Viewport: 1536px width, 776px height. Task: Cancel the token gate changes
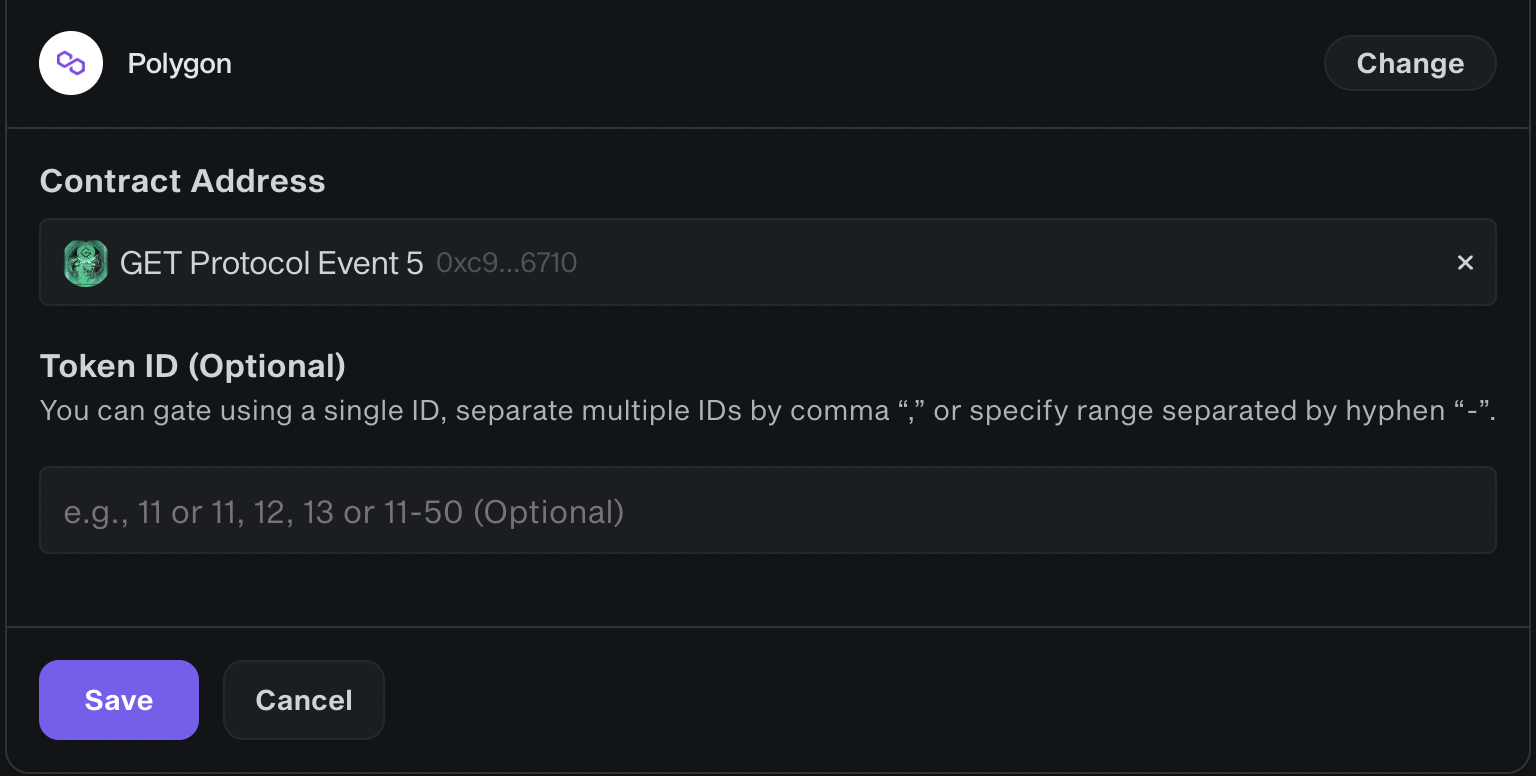coord(304,700)
